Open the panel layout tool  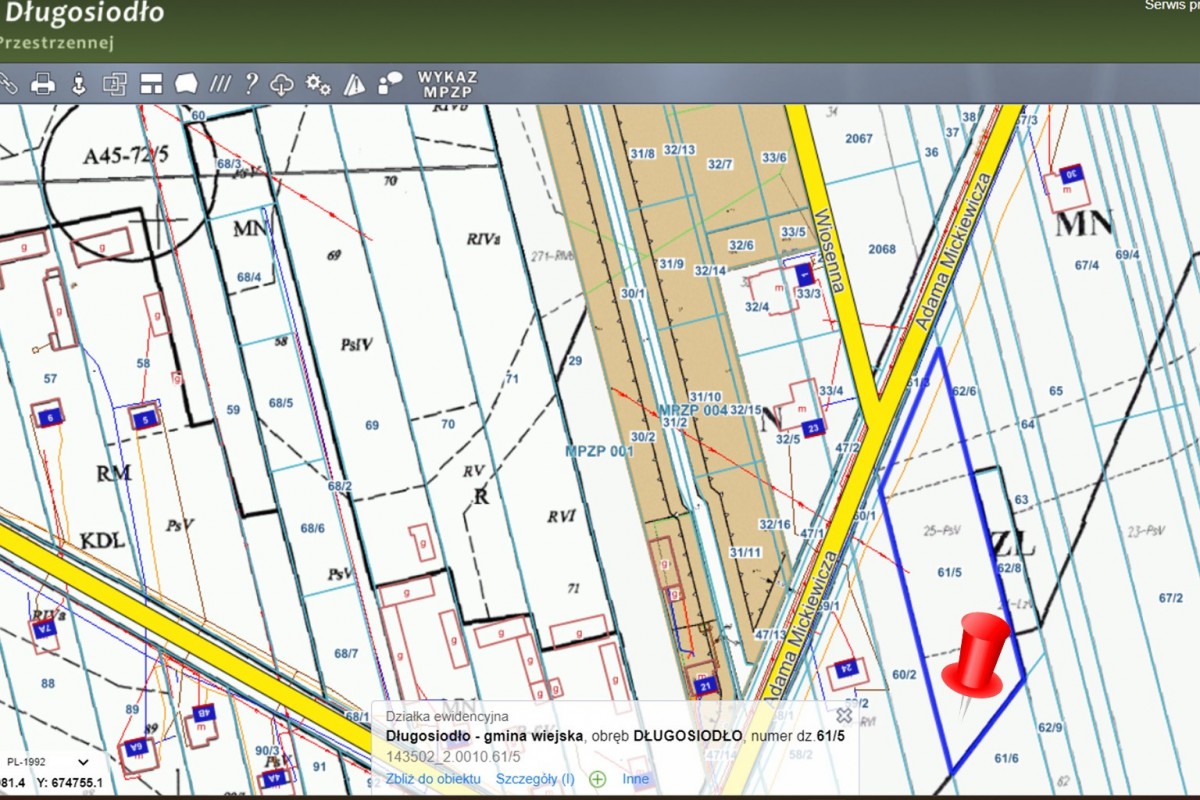click(151, 84)
